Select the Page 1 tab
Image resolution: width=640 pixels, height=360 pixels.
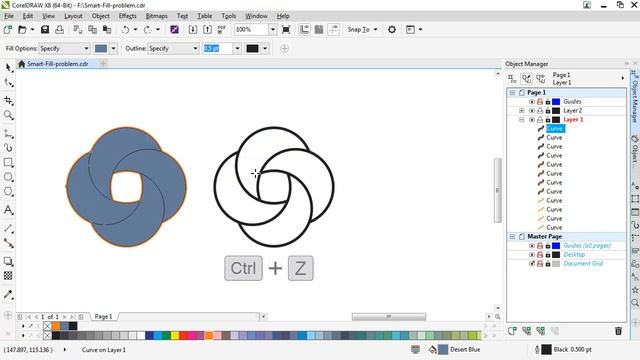coord(103,316)
